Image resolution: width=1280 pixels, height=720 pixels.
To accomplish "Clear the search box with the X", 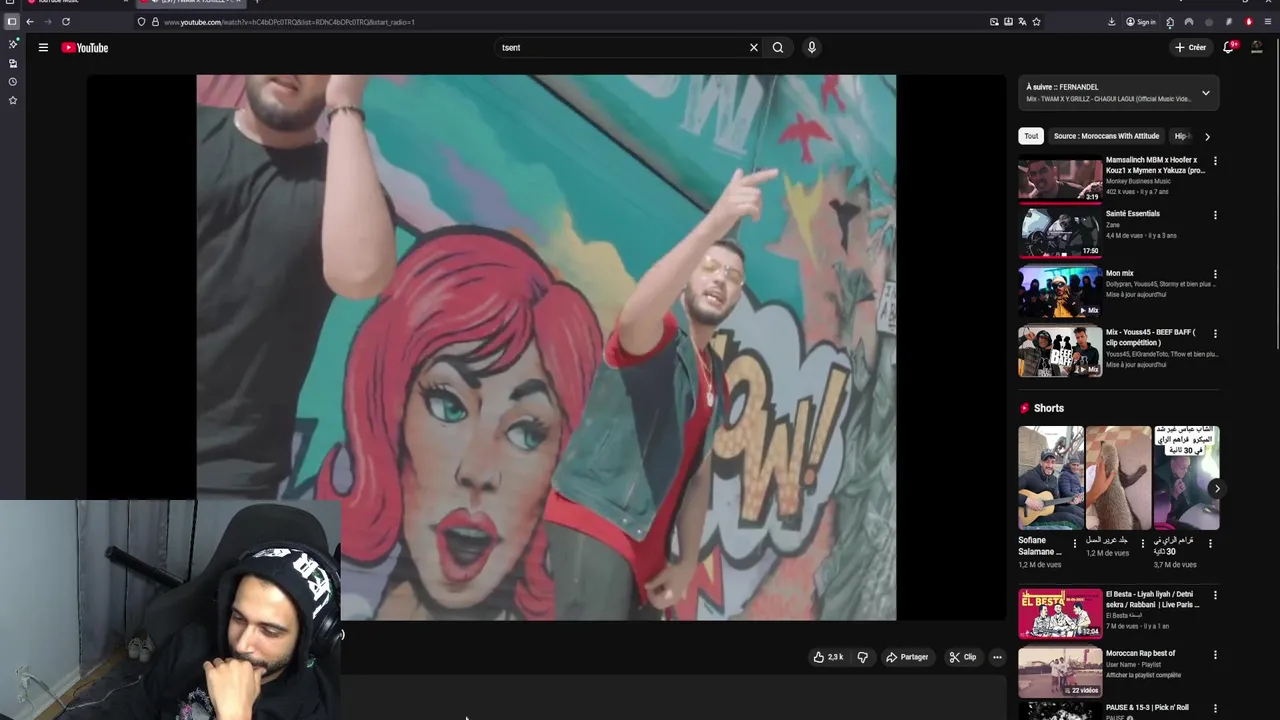I will (x=754, y=47).
